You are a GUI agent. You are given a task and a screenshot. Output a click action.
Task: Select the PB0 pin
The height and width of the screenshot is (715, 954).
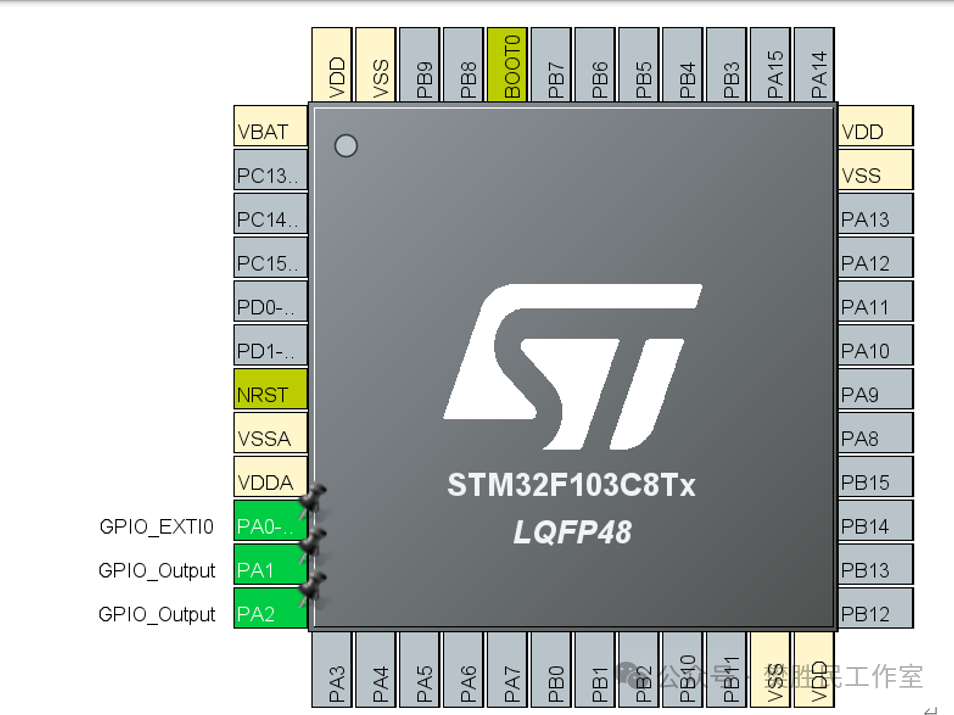pyautogui.click(x=551, y=669)
